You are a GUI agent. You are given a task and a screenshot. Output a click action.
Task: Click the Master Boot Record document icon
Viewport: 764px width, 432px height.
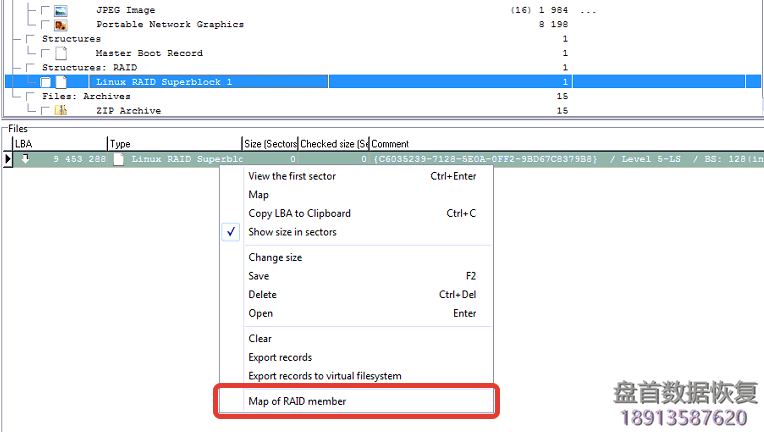tap(61, 53)
